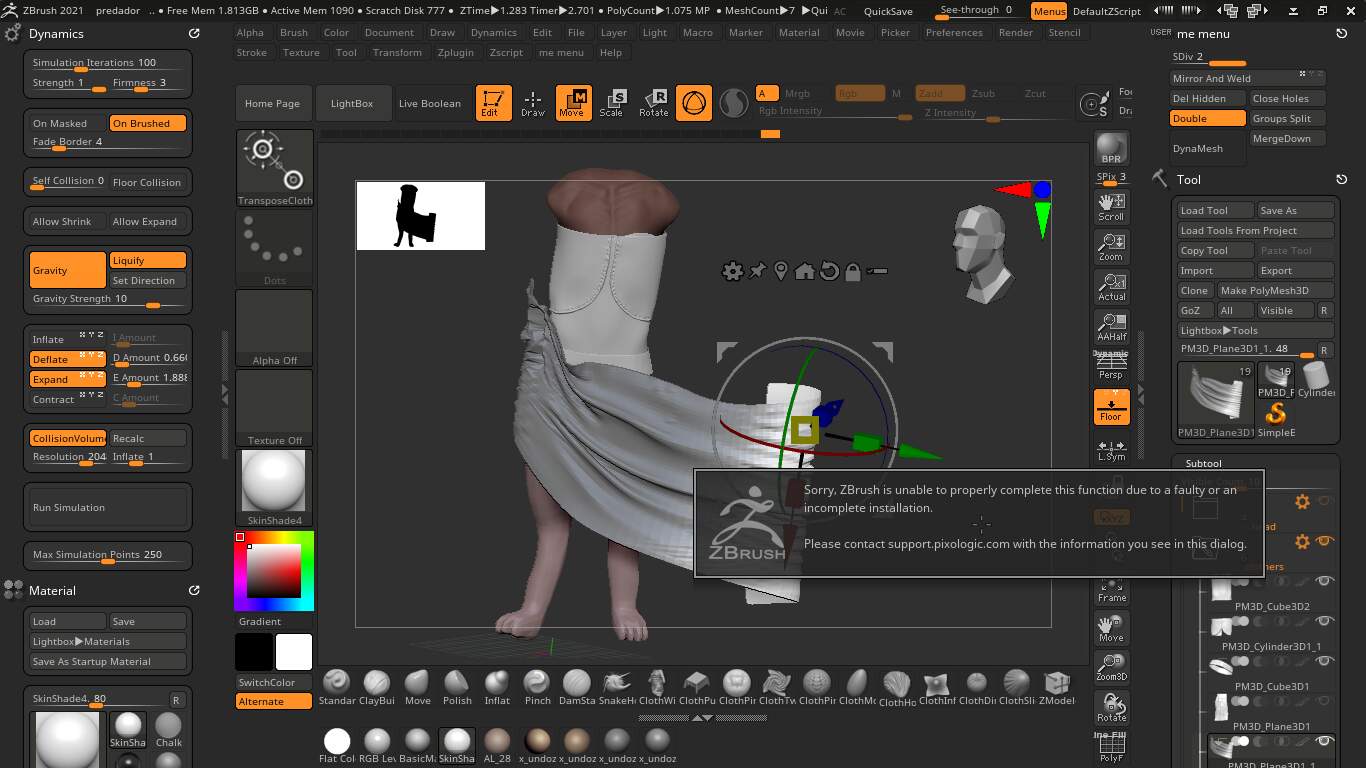Collapse the Tool palette header
The height and width of the screenshot is (768, 1366).
point(1189,179)
